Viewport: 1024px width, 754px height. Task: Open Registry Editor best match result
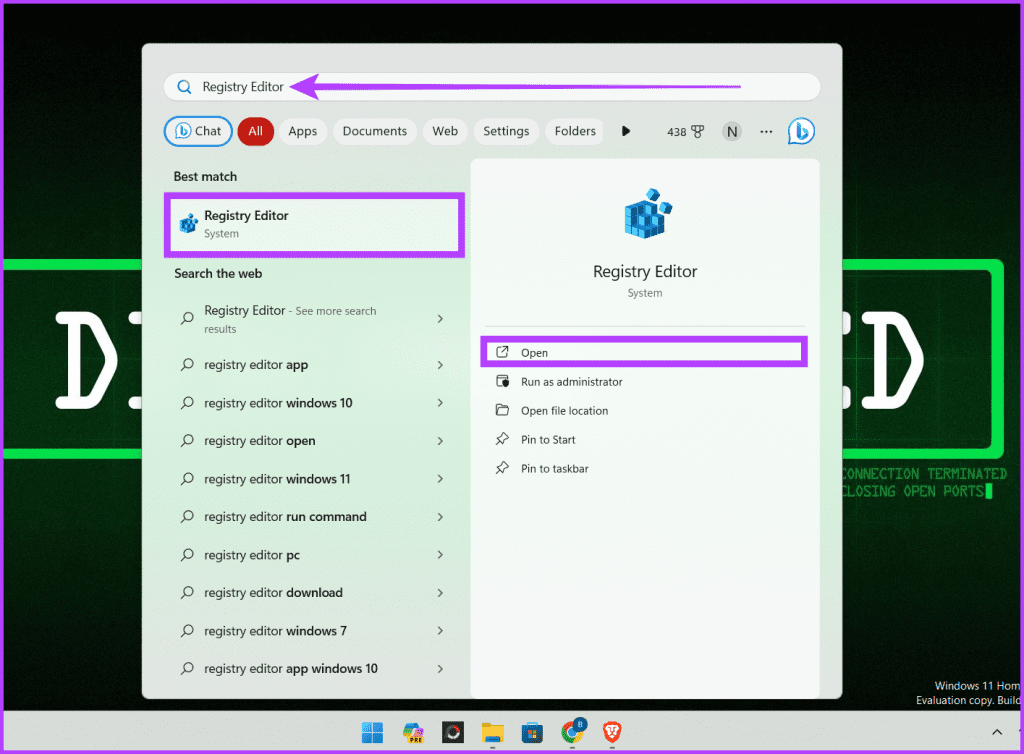[x=315, y=225]
